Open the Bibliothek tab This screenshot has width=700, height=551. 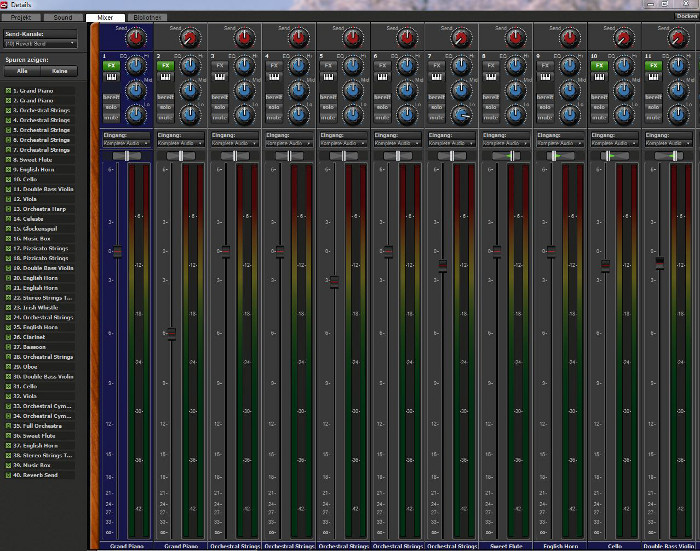click(147, 17)
